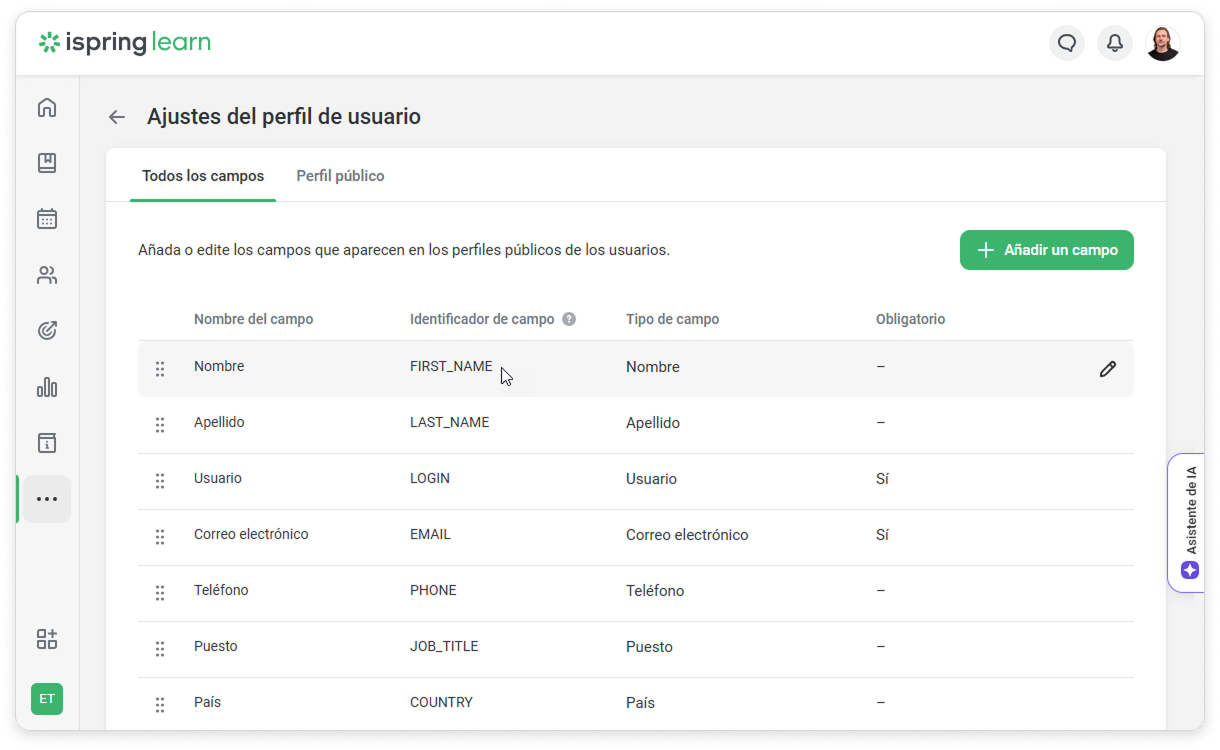Open the Home icon in sidebar

pos(47,108)
